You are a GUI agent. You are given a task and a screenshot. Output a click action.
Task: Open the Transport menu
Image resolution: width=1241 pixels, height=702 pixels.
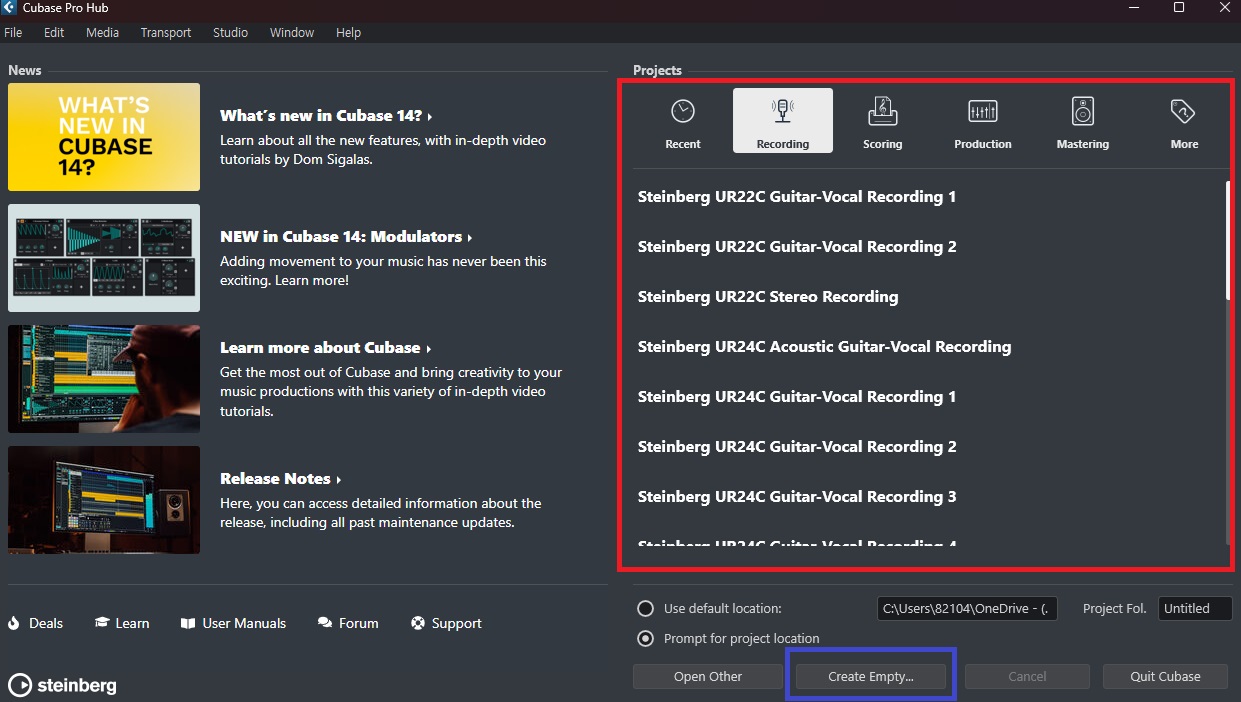[x=166, y=32]
